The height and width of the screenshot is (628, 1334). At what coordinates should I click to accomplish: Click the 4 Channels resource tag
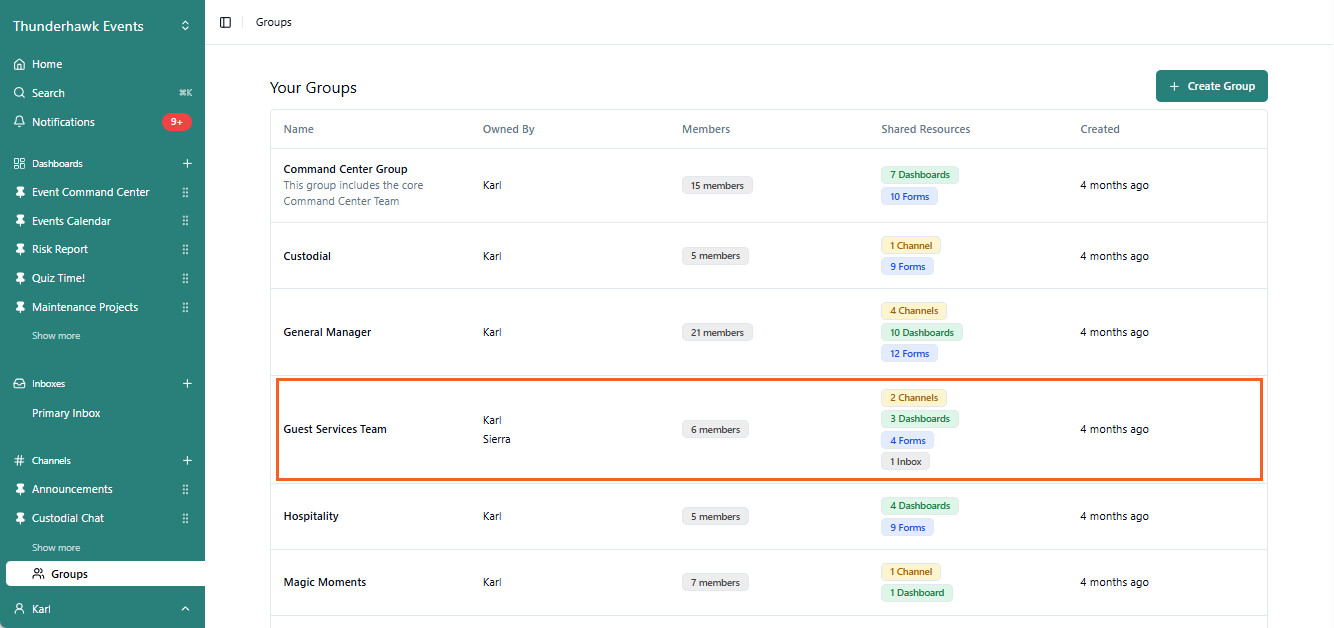(x=913, y=311)
